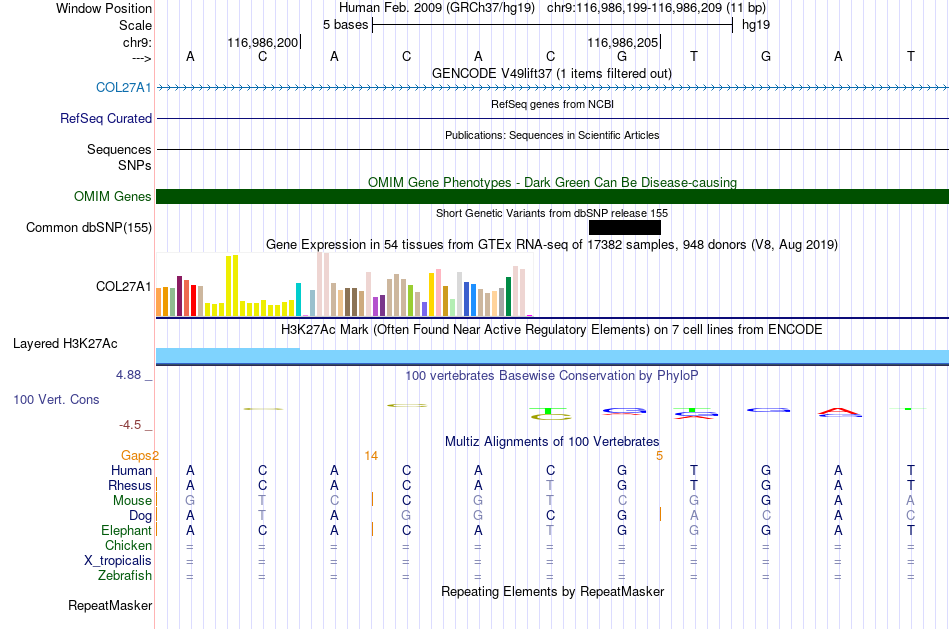Click the cyan GTEx expression bar
Viewport: 950px width, 629px height.
point(298,299)
